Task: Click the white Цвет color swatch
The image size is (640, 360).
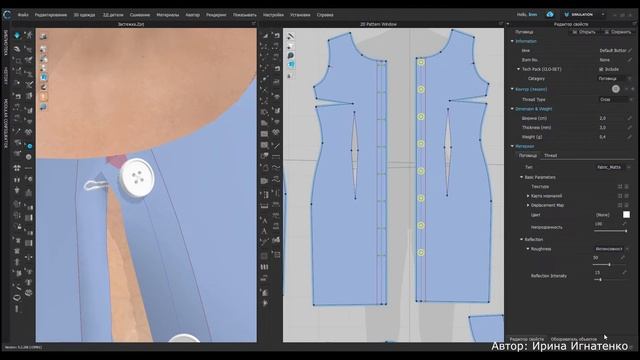Action: click(x=626, y=215)
